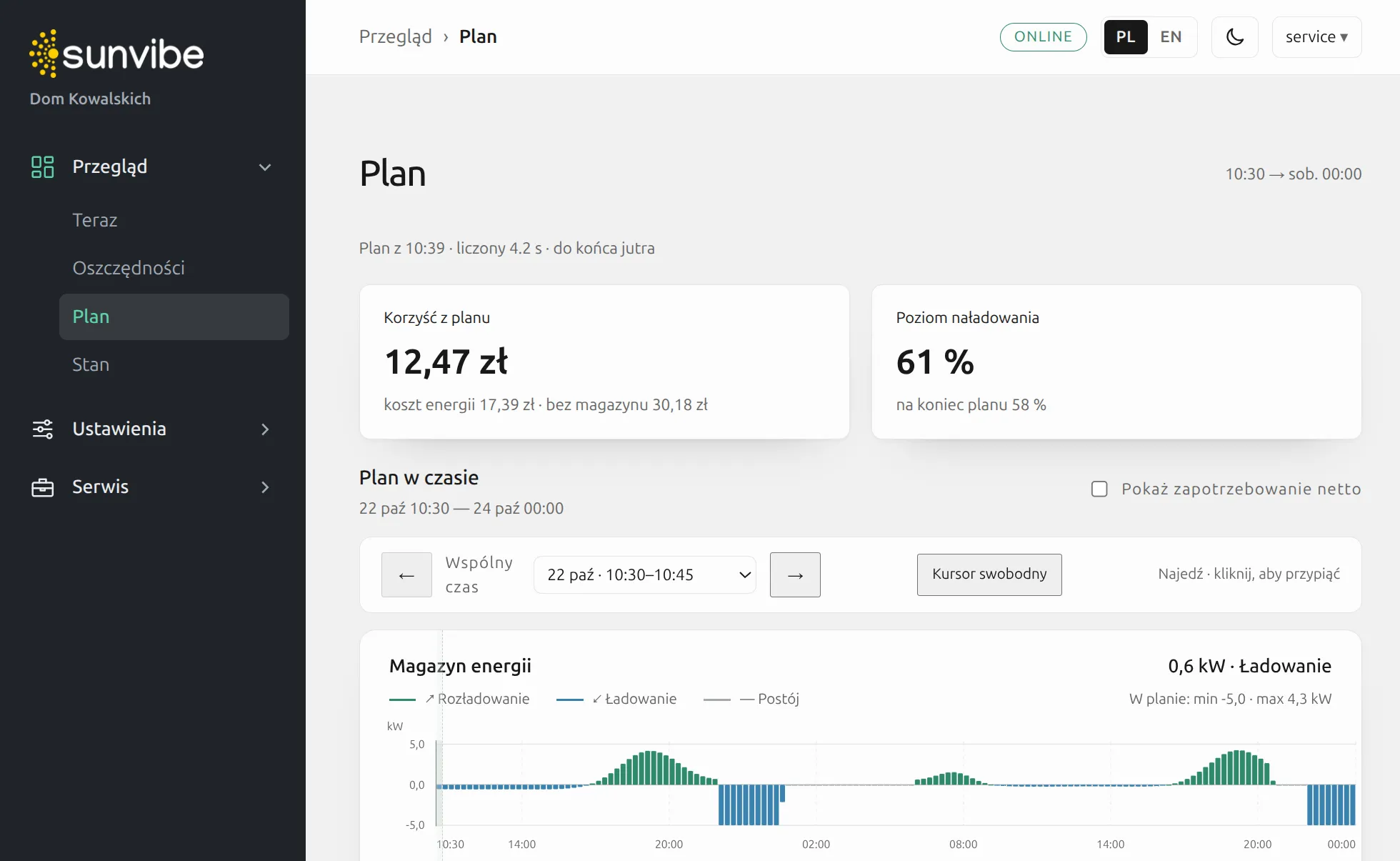This screenshot has height=861, width=1400.
Task: Open Oszczędności in the sidebar
Action: [129, 268]
